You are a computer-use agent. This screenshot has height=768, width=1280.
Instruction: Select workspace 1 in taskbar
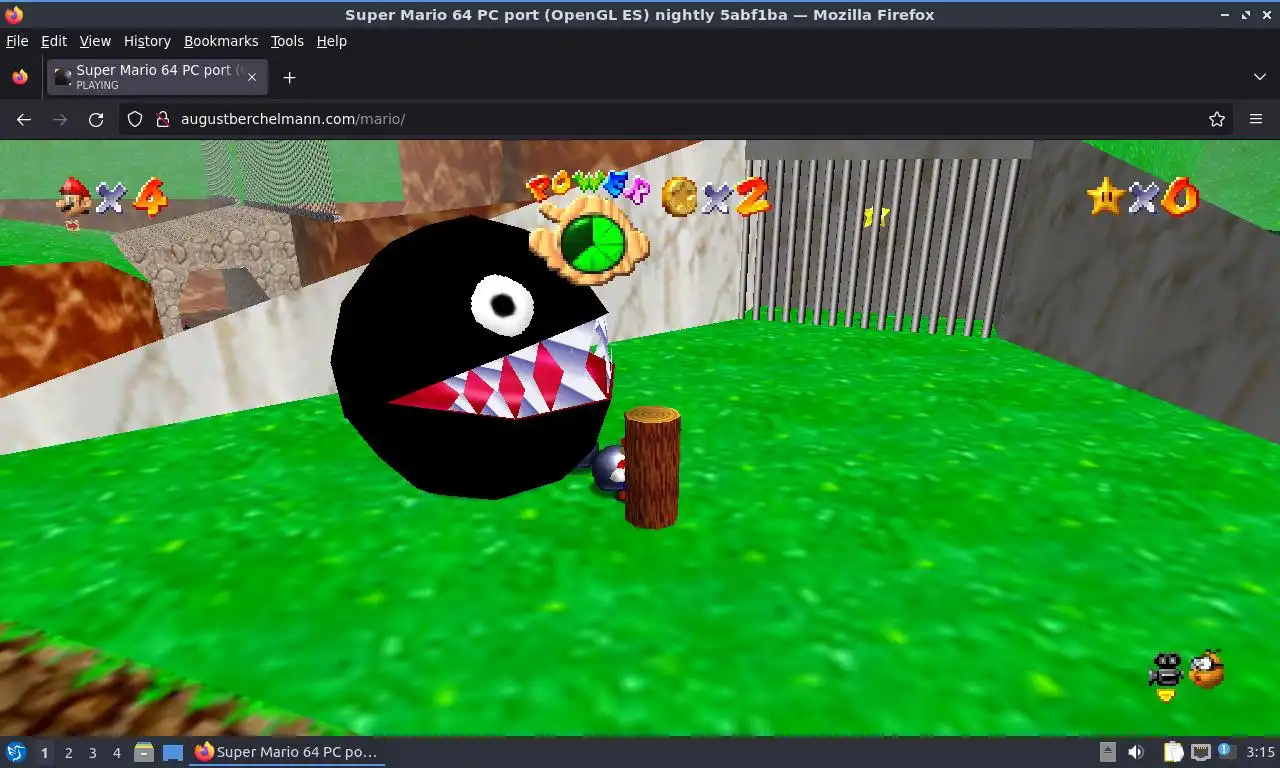pyautogui.click(x=44, y=753)
